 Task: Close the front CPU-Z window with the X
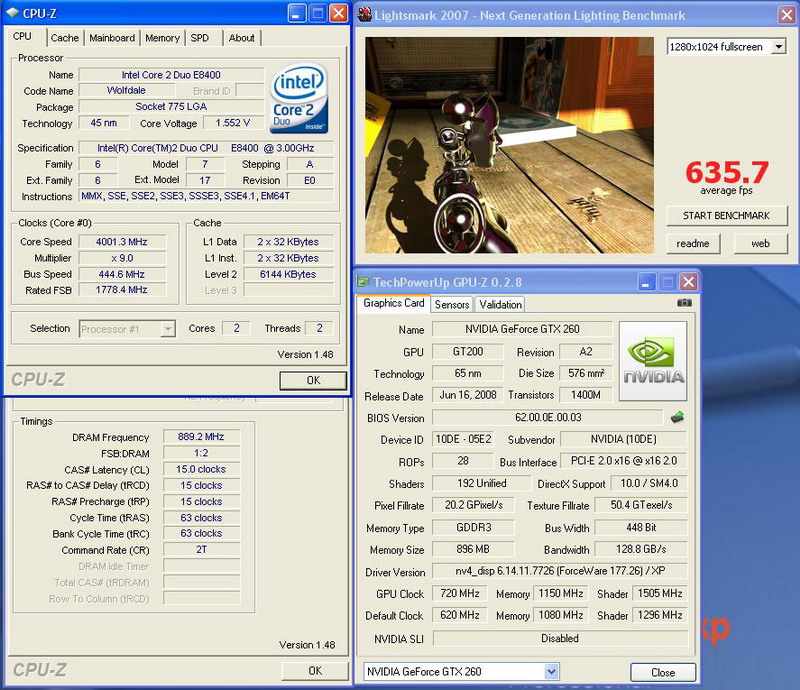338,13
